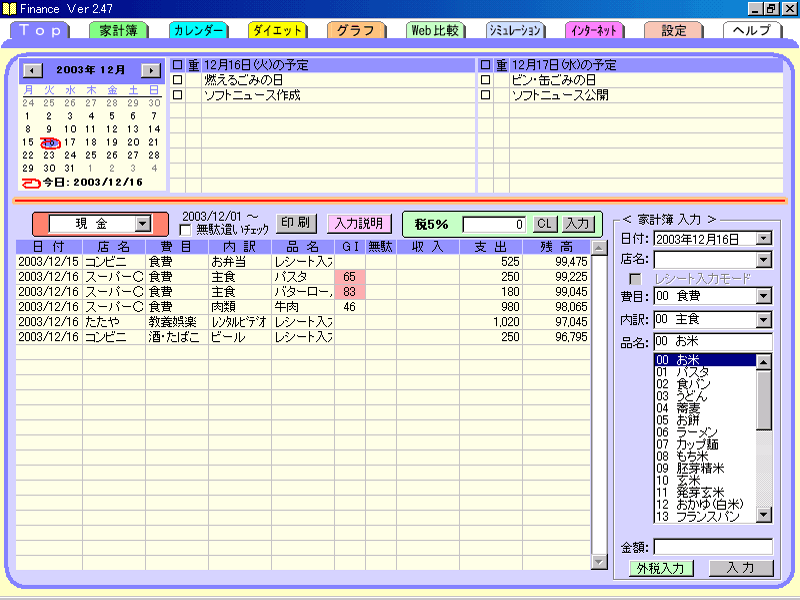Open the インターネット tab
This screenshot has width=800, height=600.
(594, 31)
